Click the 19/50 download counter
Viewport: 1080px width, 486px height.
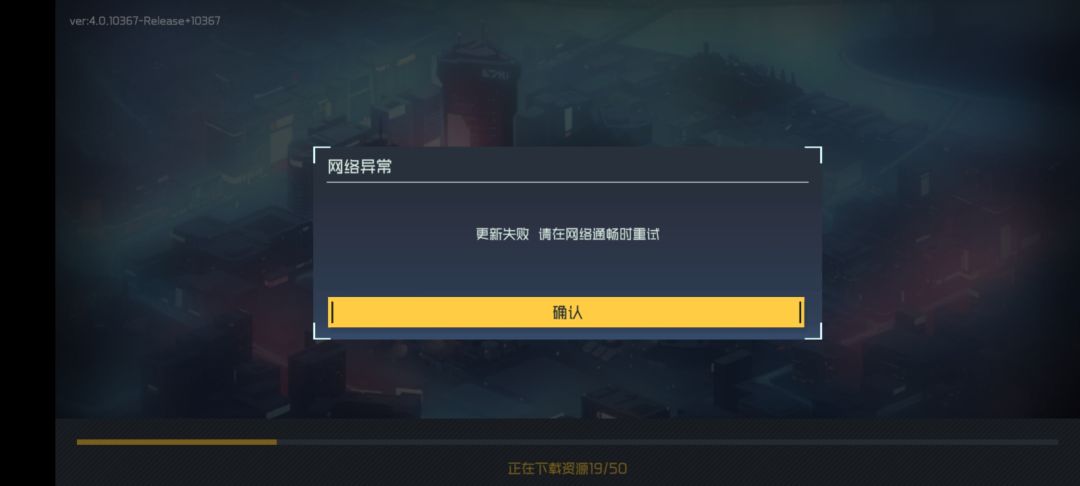tap(609, 469)
